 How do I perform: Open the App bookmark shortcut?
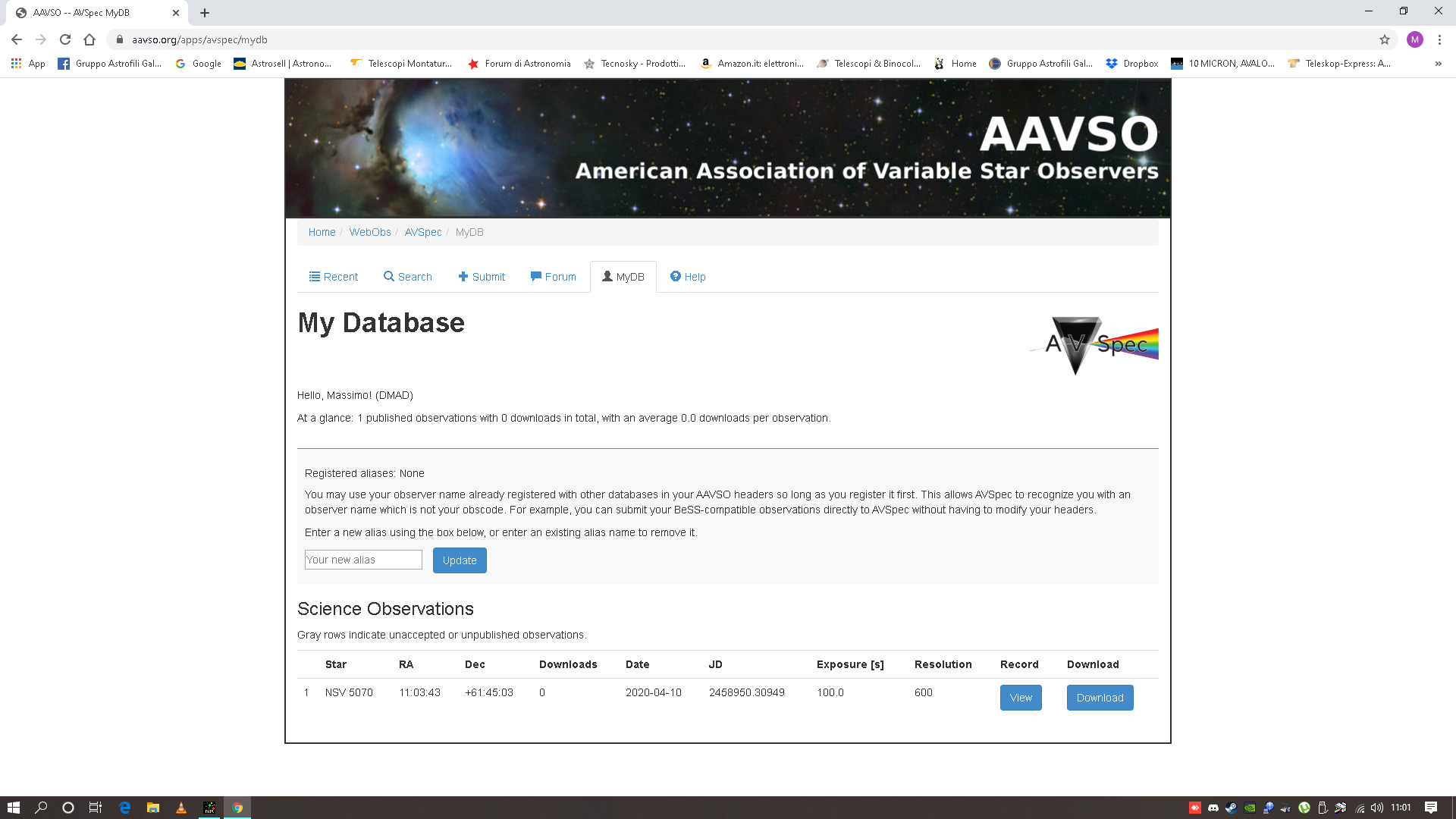point(28,64)
